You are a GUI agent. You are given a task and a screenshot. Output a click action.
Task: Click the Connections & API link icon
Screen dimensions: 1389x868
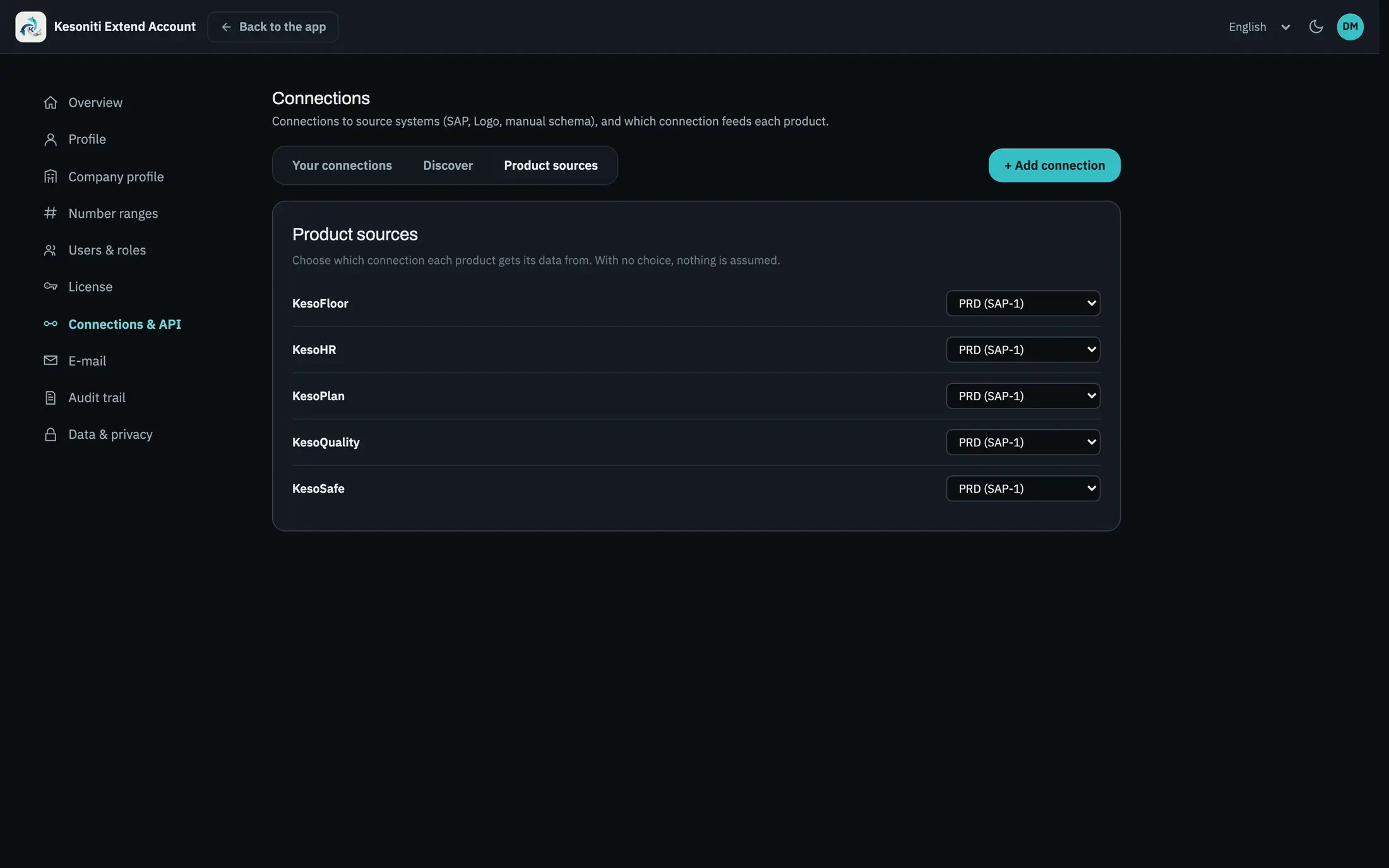pos(51,324)
